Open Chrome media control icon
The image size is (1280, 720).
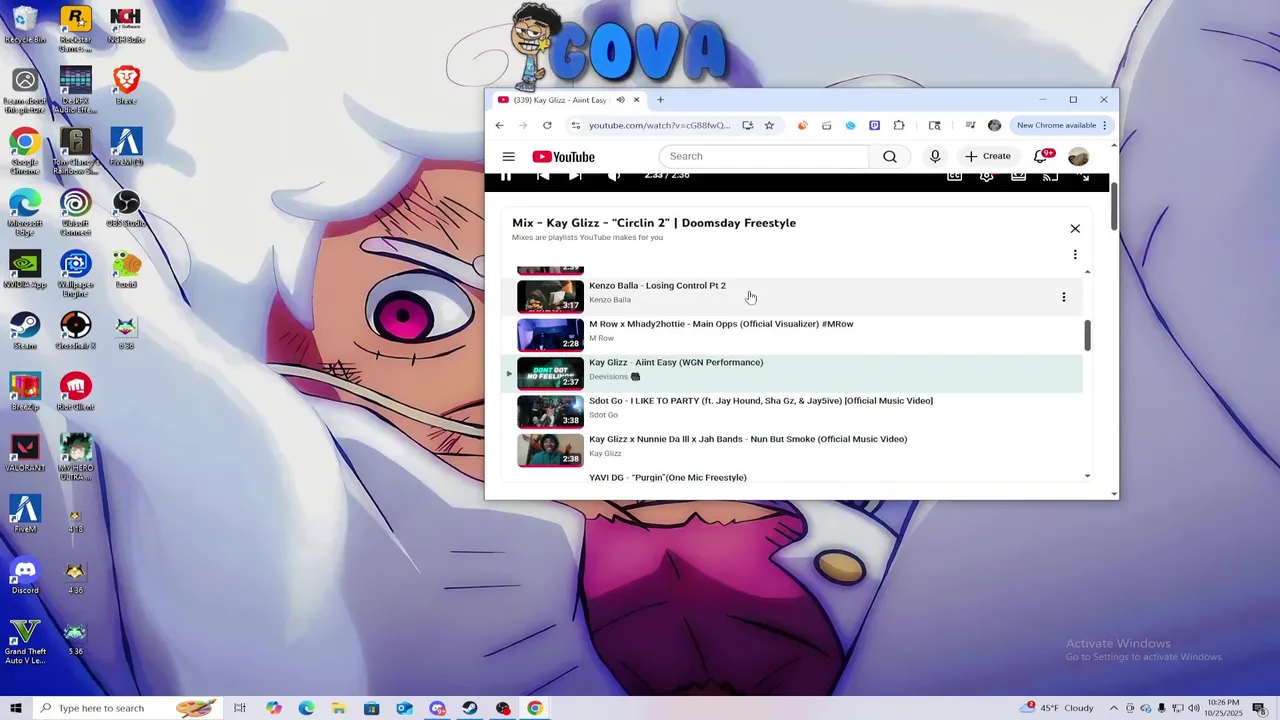tap(970, 125)
